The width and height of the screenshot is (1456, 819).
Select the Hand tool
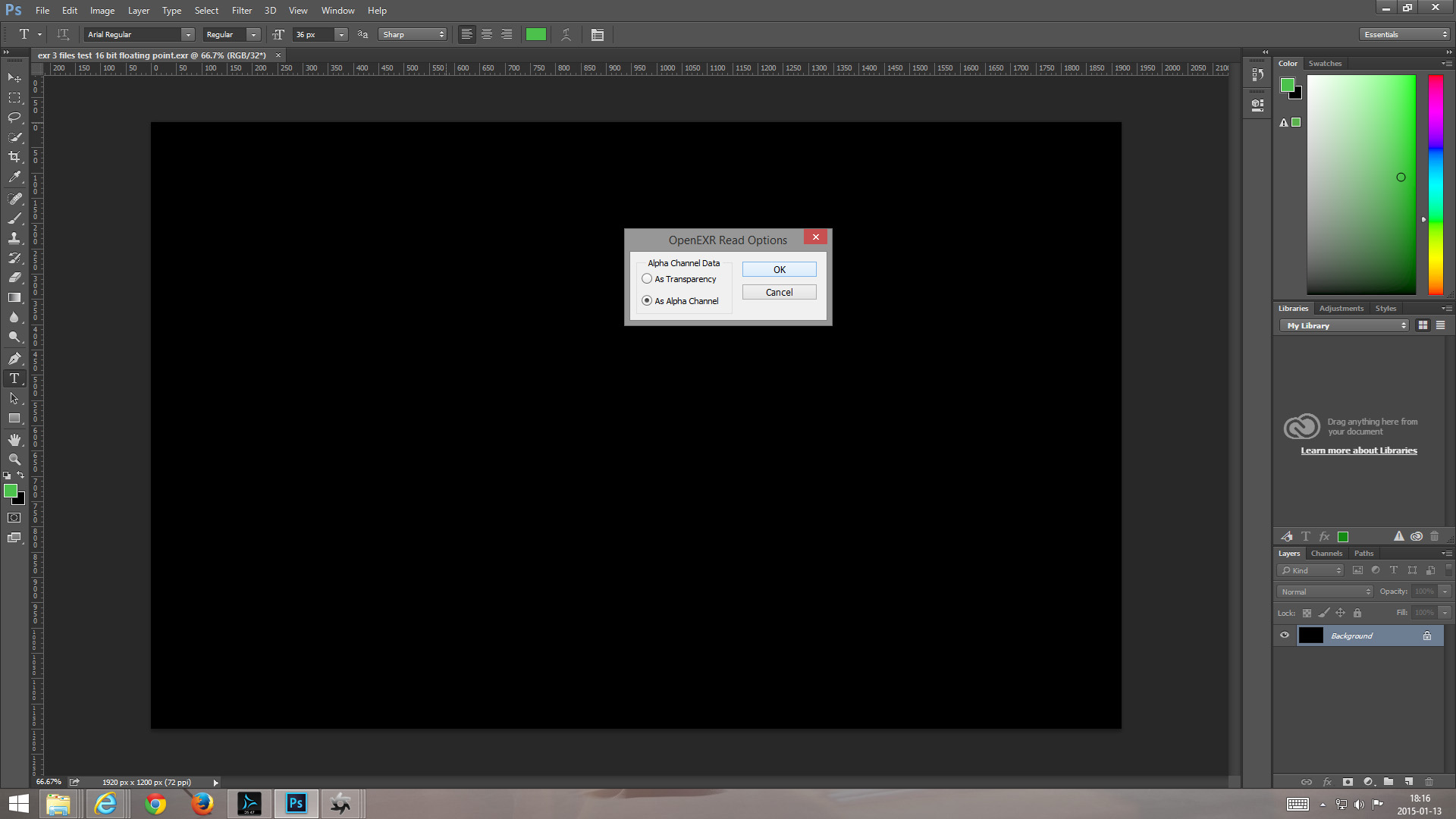click(14, 440)
